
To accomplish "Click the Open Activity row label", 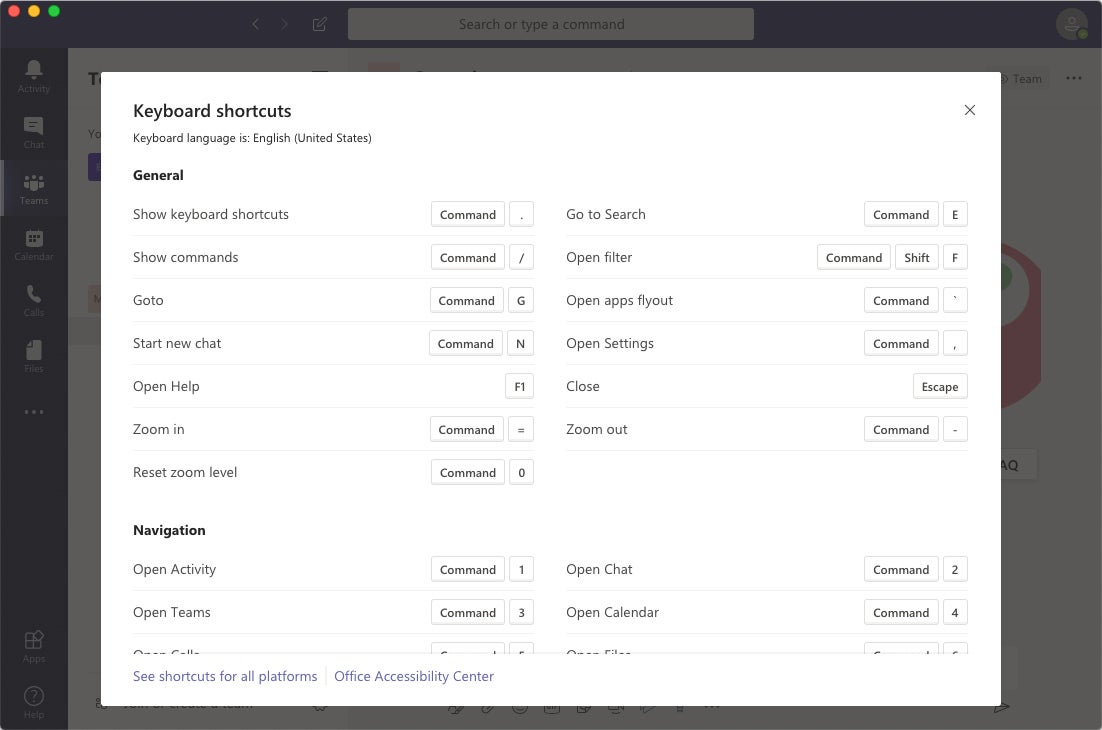I will 174,569.
